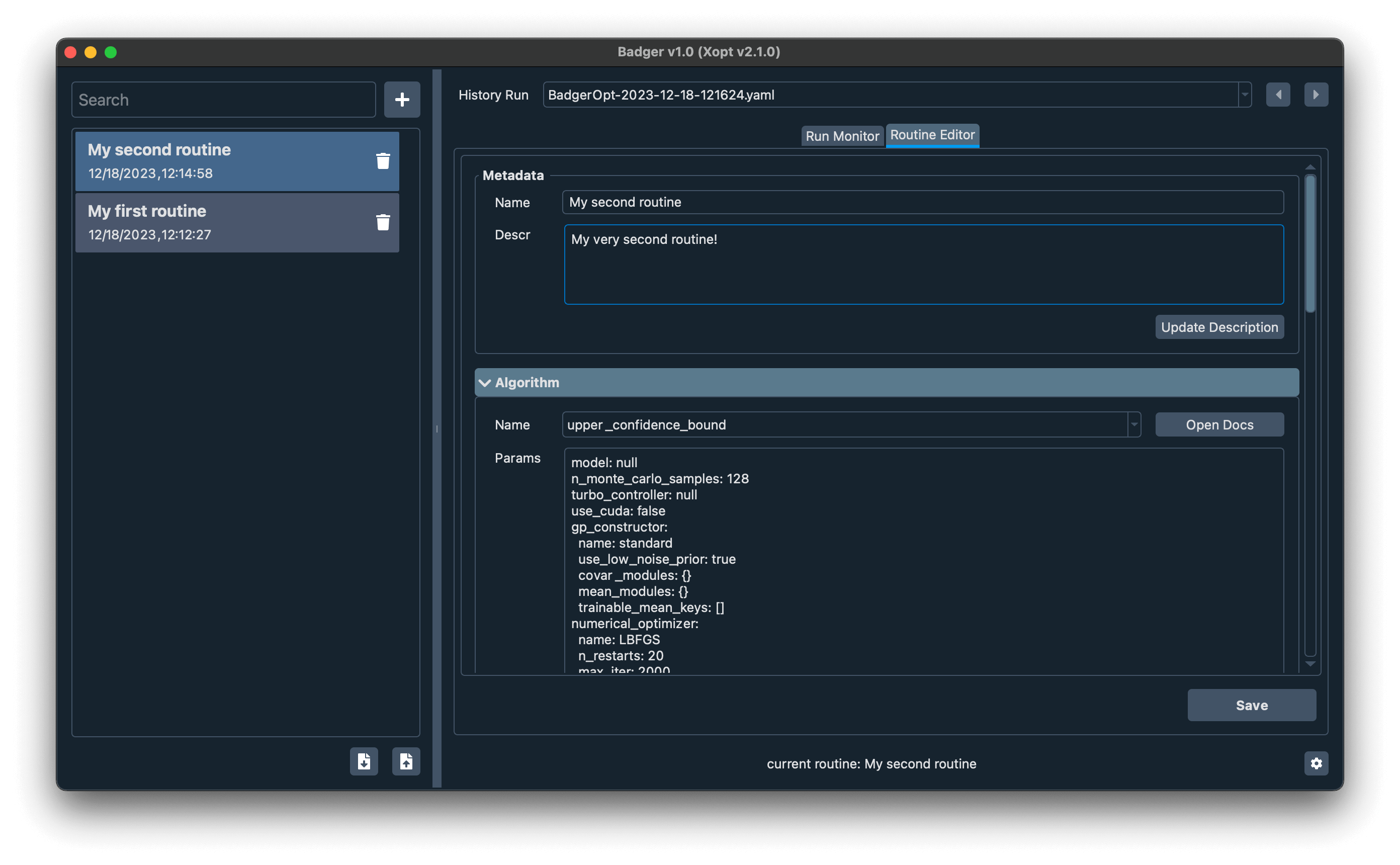Click the left navigation arrow for History Run

1278,94
